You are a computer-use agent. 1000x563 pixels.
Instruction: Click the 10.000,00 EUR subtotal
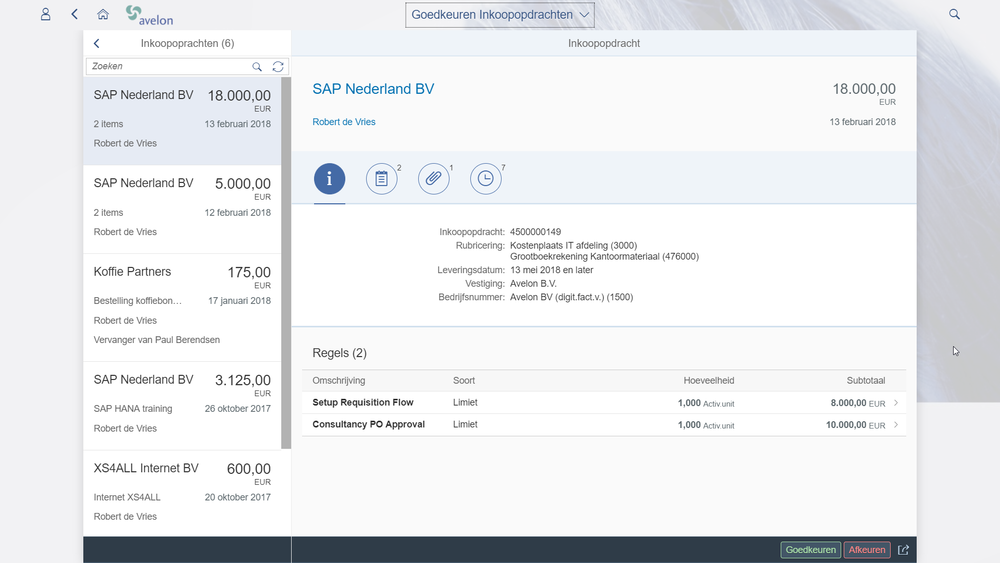pyautogui.click(x=855, y=425)
